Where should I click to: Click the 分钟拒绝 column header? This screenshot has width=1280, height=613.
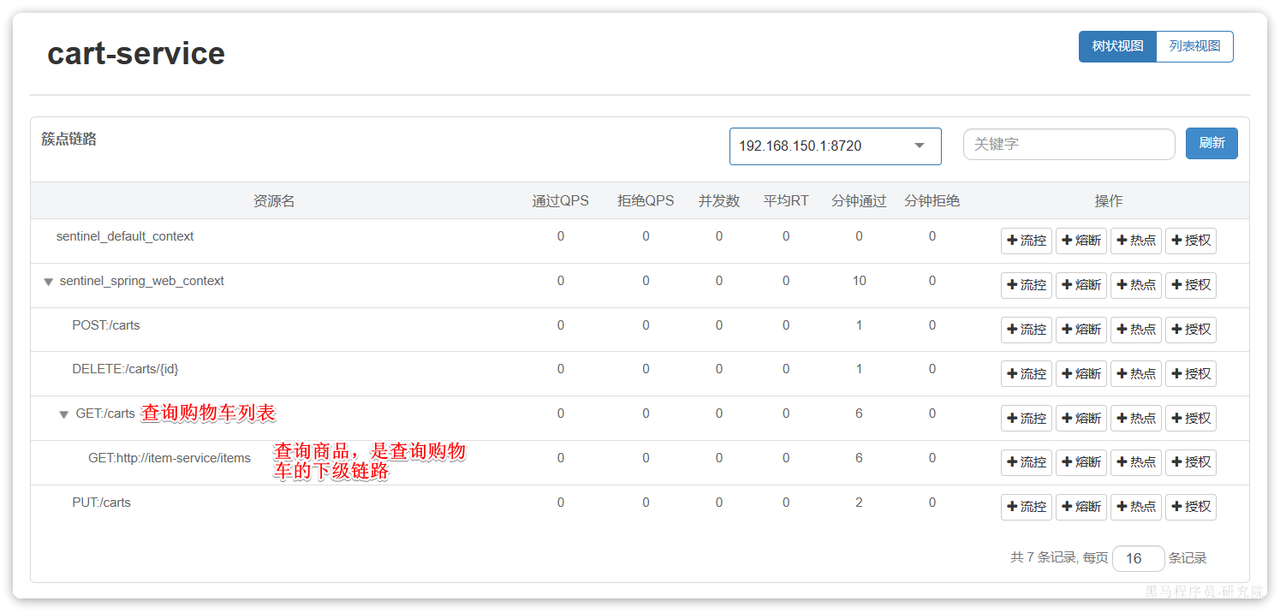pos(932,201)
